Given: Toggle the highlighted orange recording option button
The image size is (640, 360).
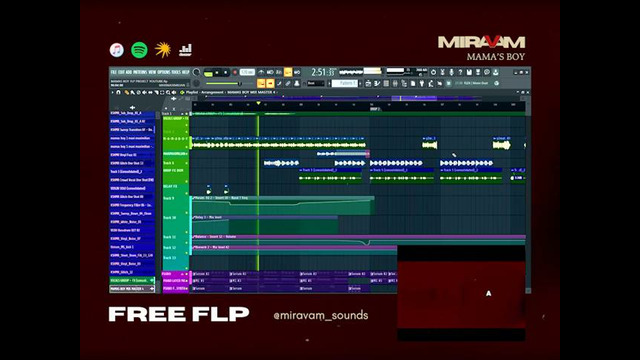Looking at the screenshot, I should pos(288,72).
